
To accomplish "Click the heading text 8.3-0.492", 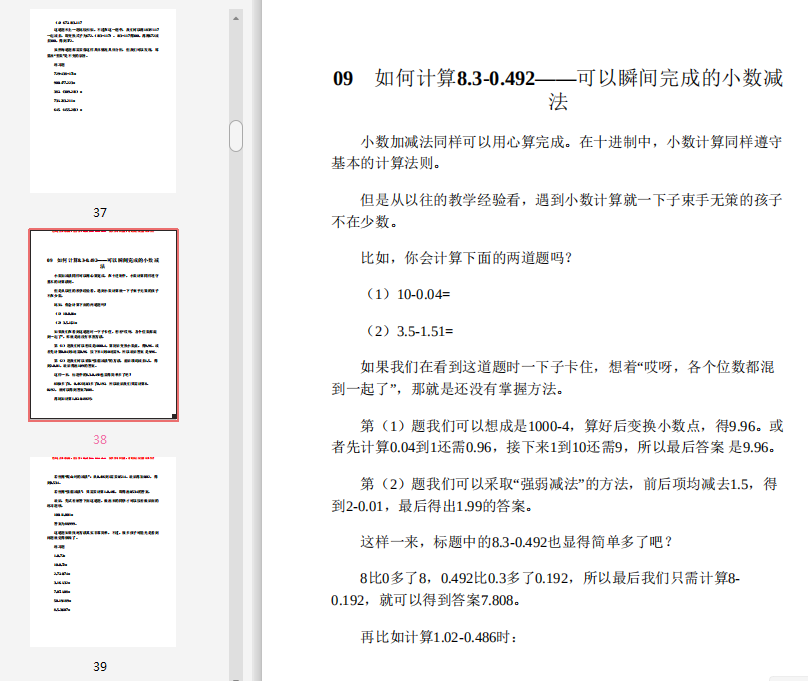I will point(496,79).
